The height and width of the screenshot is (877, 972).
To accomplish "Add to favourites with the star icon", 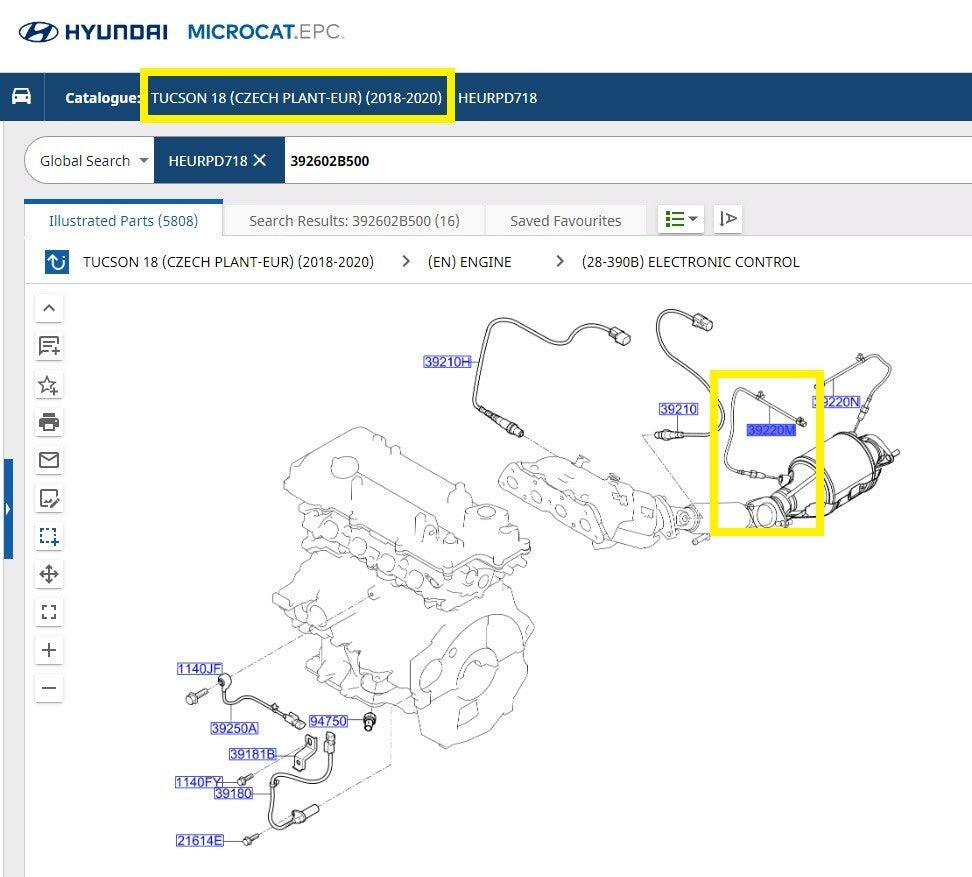I will 49,384.
